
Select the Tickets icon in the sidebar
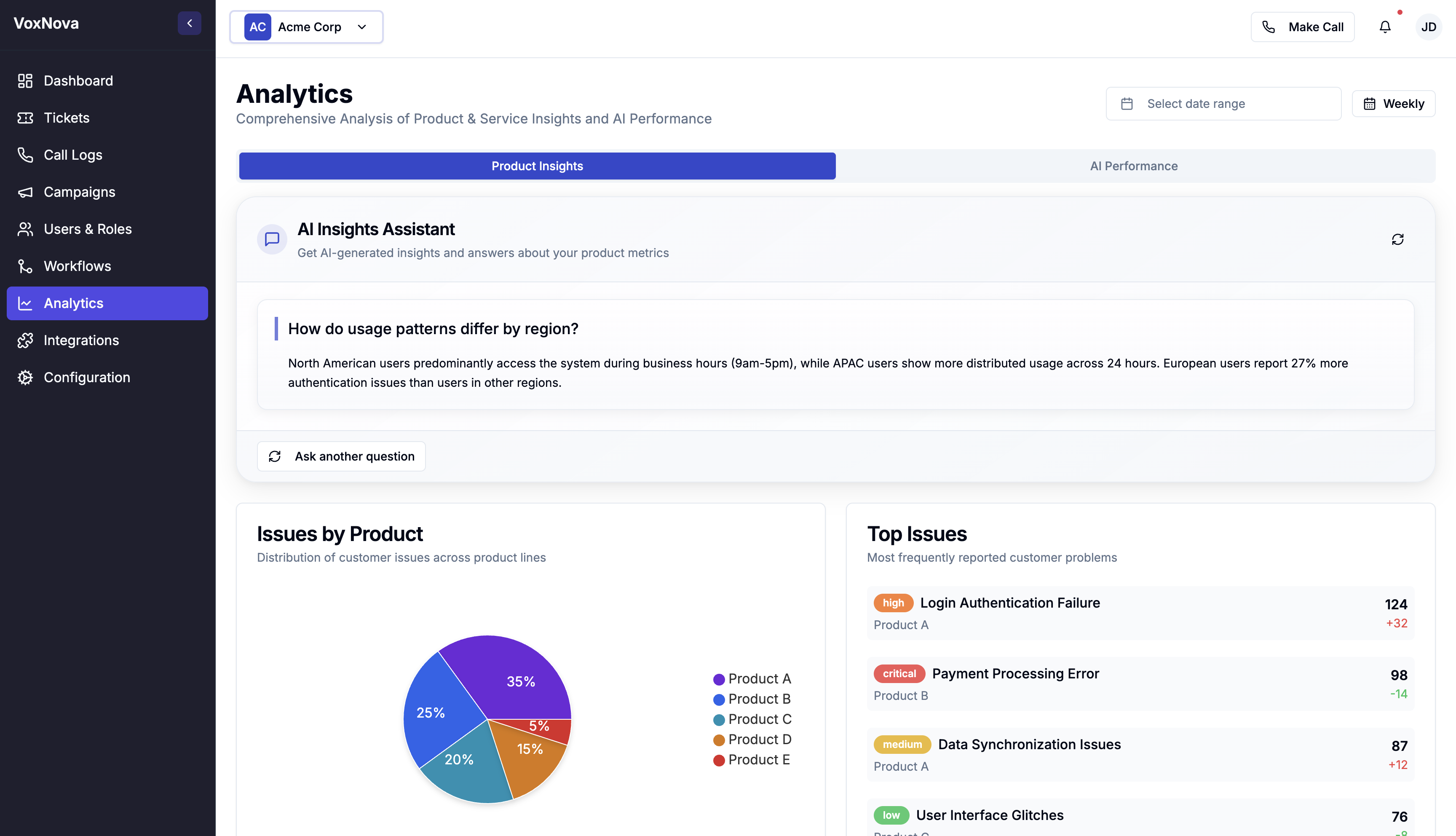tap(25, 117)
